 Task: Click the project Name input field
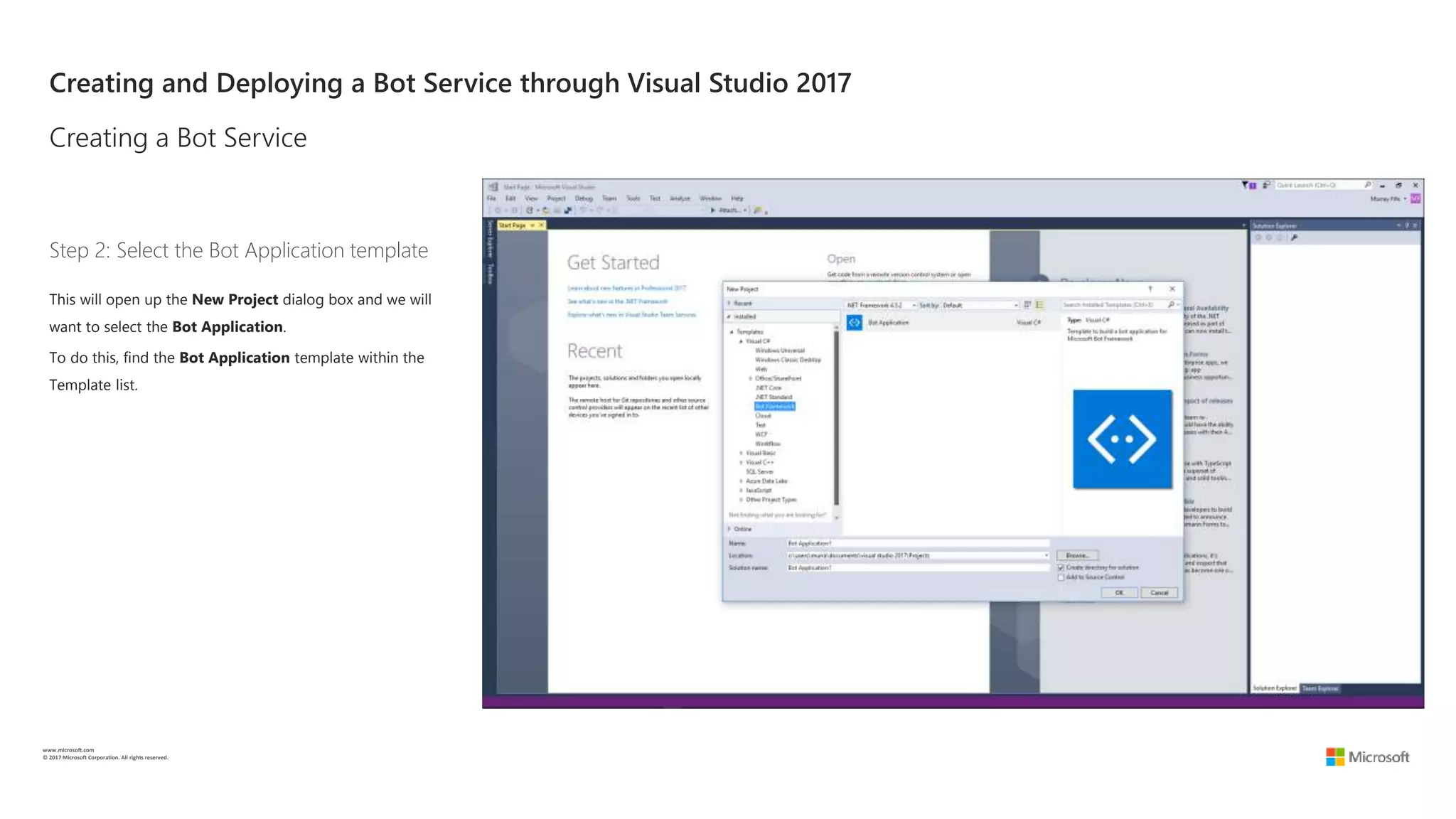point(917,543)
